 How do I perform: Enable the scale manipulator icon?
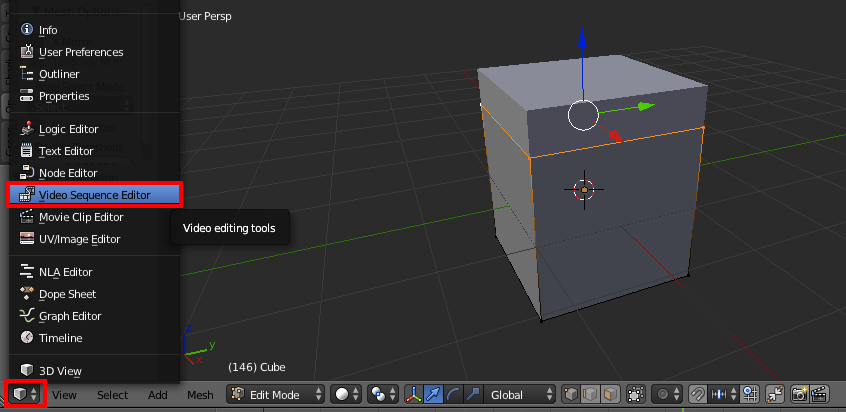[x=473, y=395]
